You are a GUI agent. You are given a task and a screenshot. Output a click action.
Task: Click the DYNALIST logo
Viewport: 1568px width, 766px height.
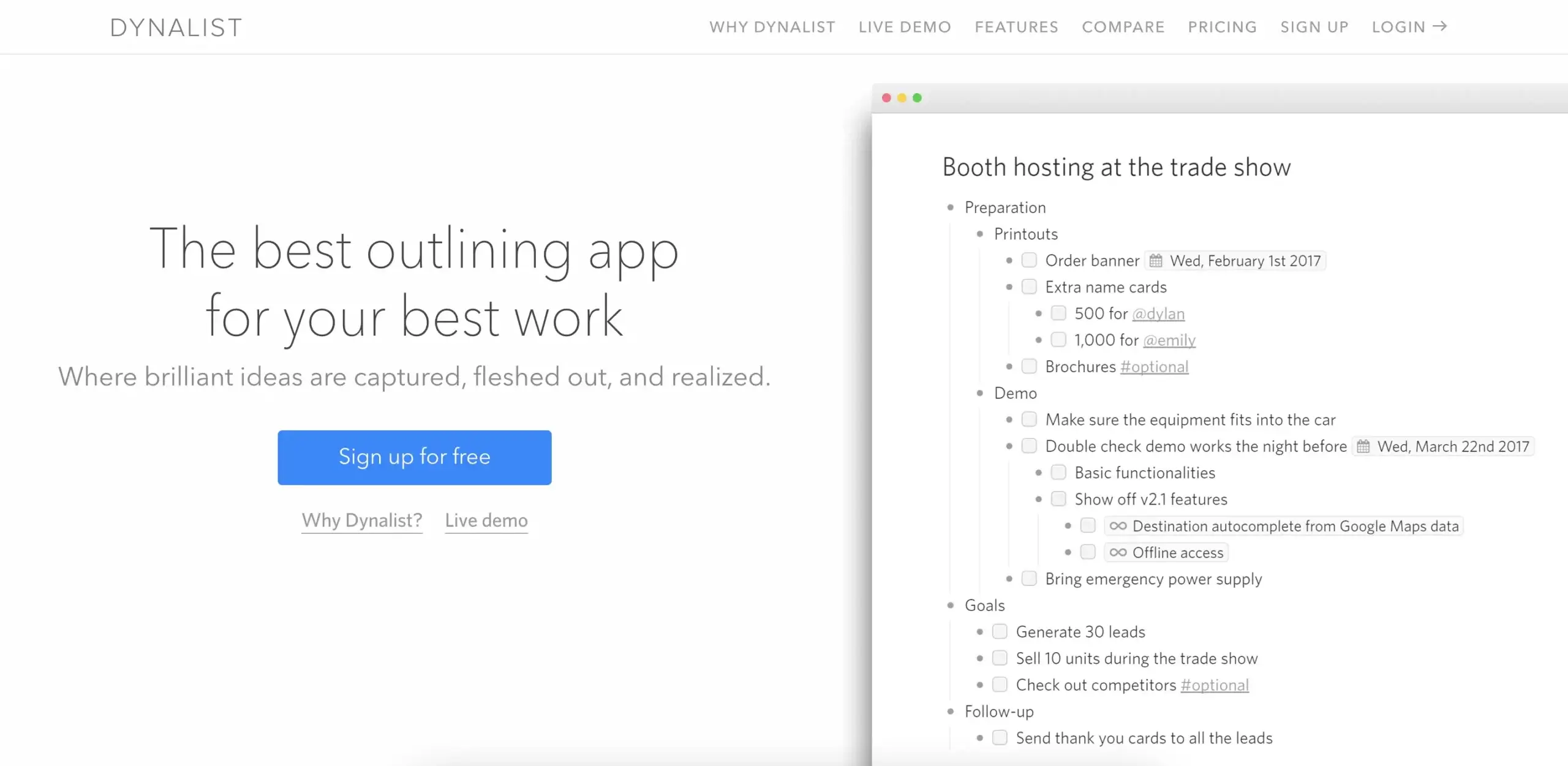pos(176,28)
